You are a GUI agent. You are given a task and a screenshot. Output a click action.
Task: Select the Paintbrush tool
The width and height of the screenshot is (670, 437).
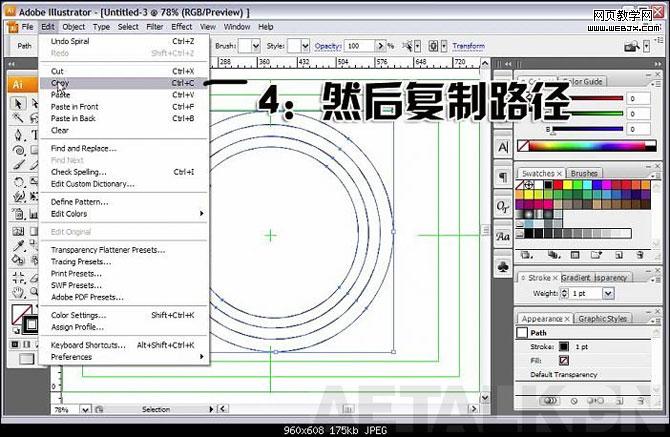(18, 164)
